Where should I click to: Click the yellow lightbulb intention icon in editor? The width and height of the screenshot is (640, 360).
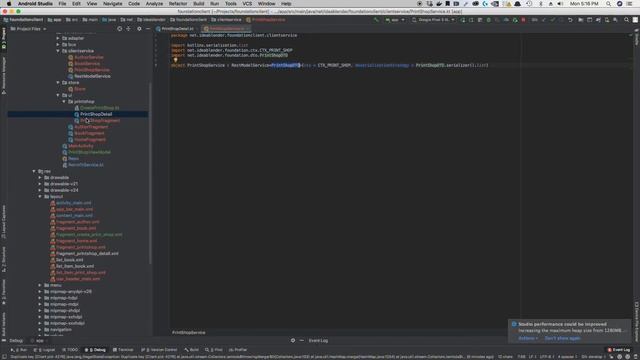point(176,60)
